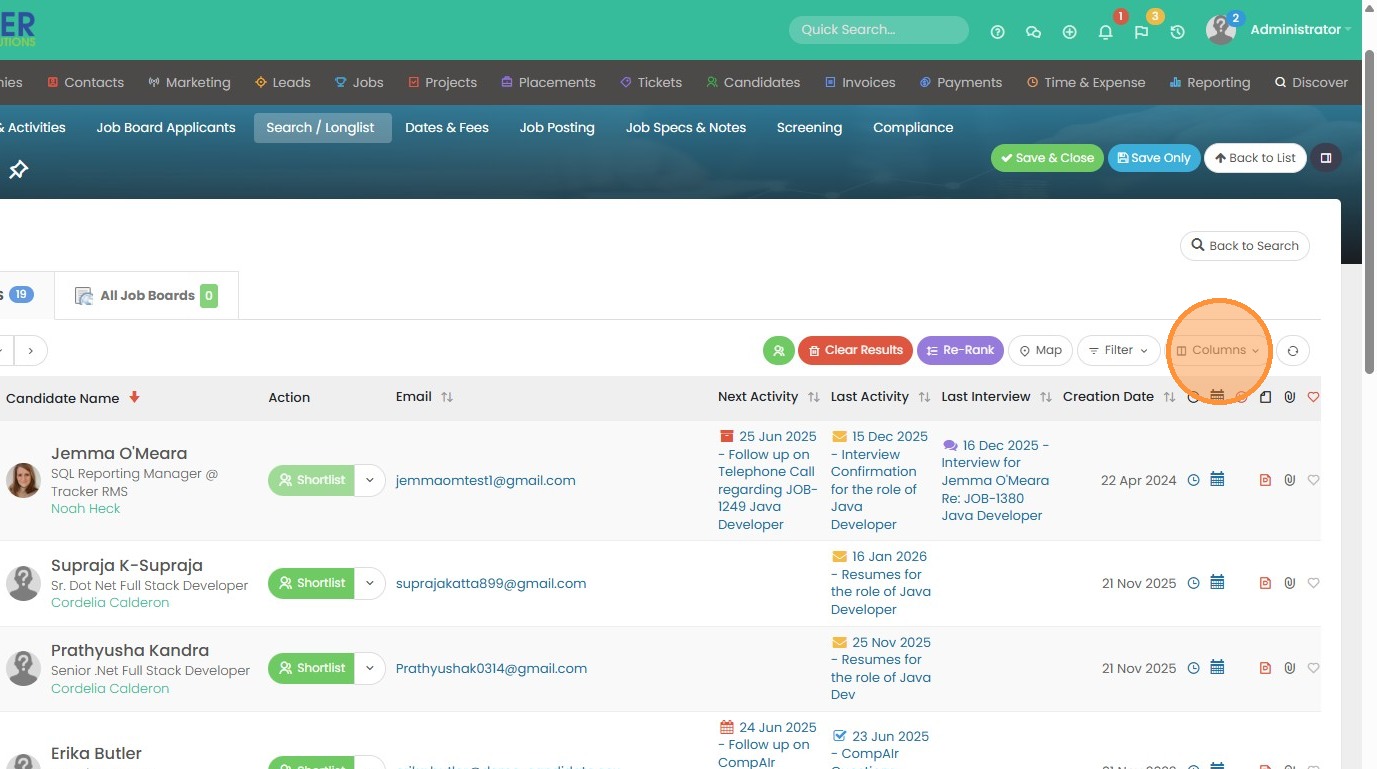The height and width of the screenshot is (769, 1377).
Task: Switch to the Job Posting tab
Action: [x=557, y=128]
